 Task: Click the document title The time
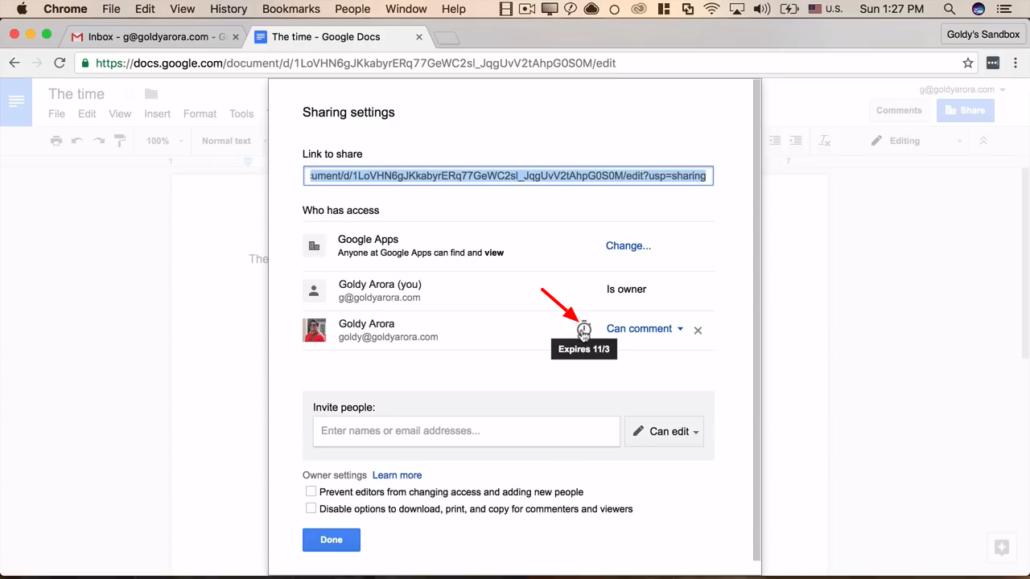click(76, 94)
